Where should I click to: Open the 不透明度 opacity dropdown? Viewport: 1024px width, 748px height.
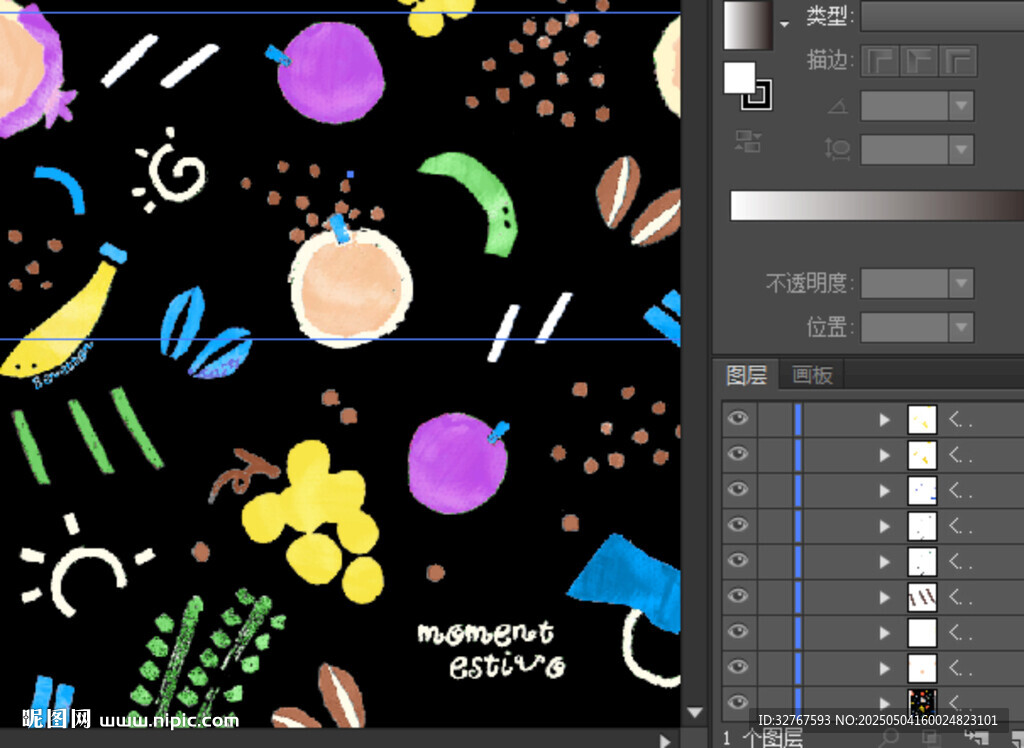pos(961,283)
